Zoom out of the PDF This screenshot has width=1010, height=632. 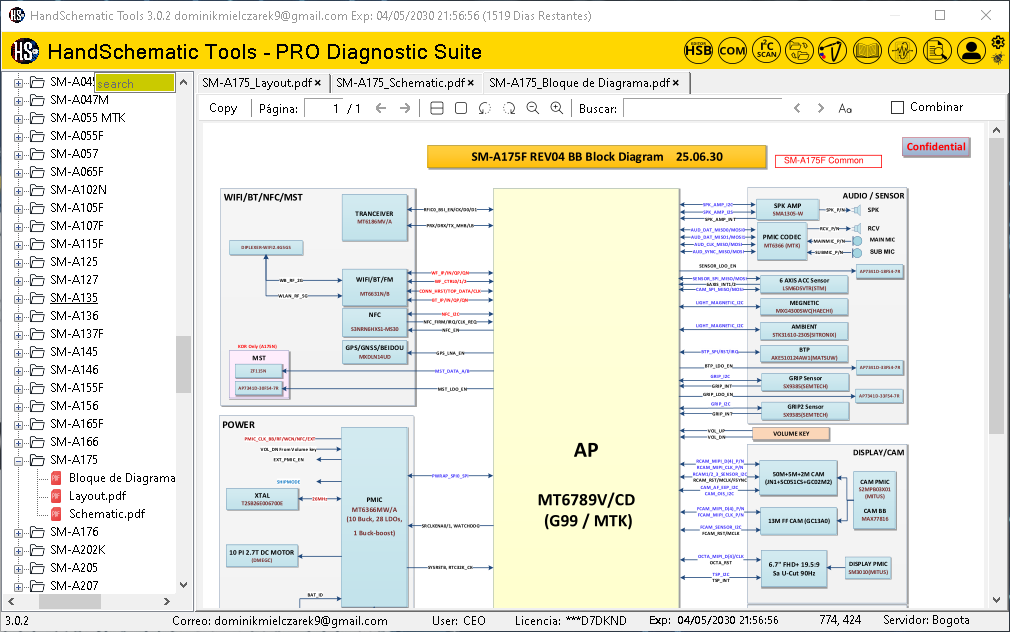click(533, 108)
